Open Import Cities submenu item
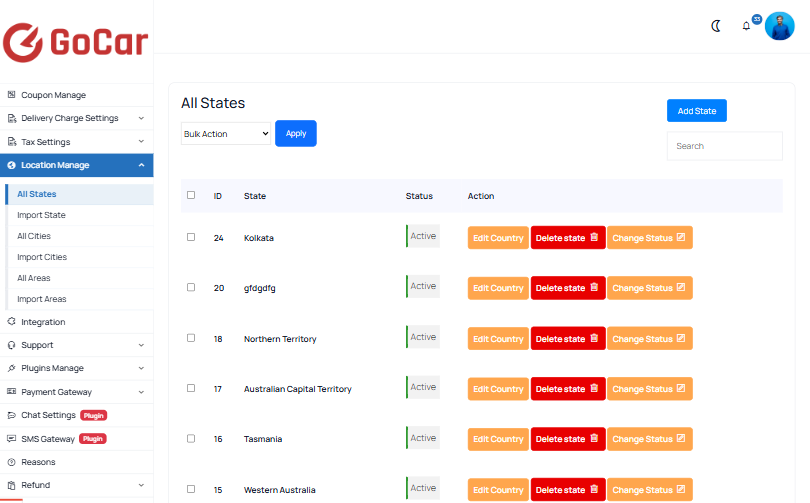 click(79, 257)
